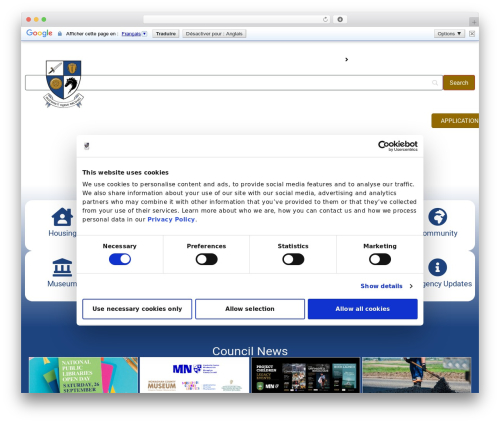
Task: Click the Cookiebot logo
Action: pos(398,146)
